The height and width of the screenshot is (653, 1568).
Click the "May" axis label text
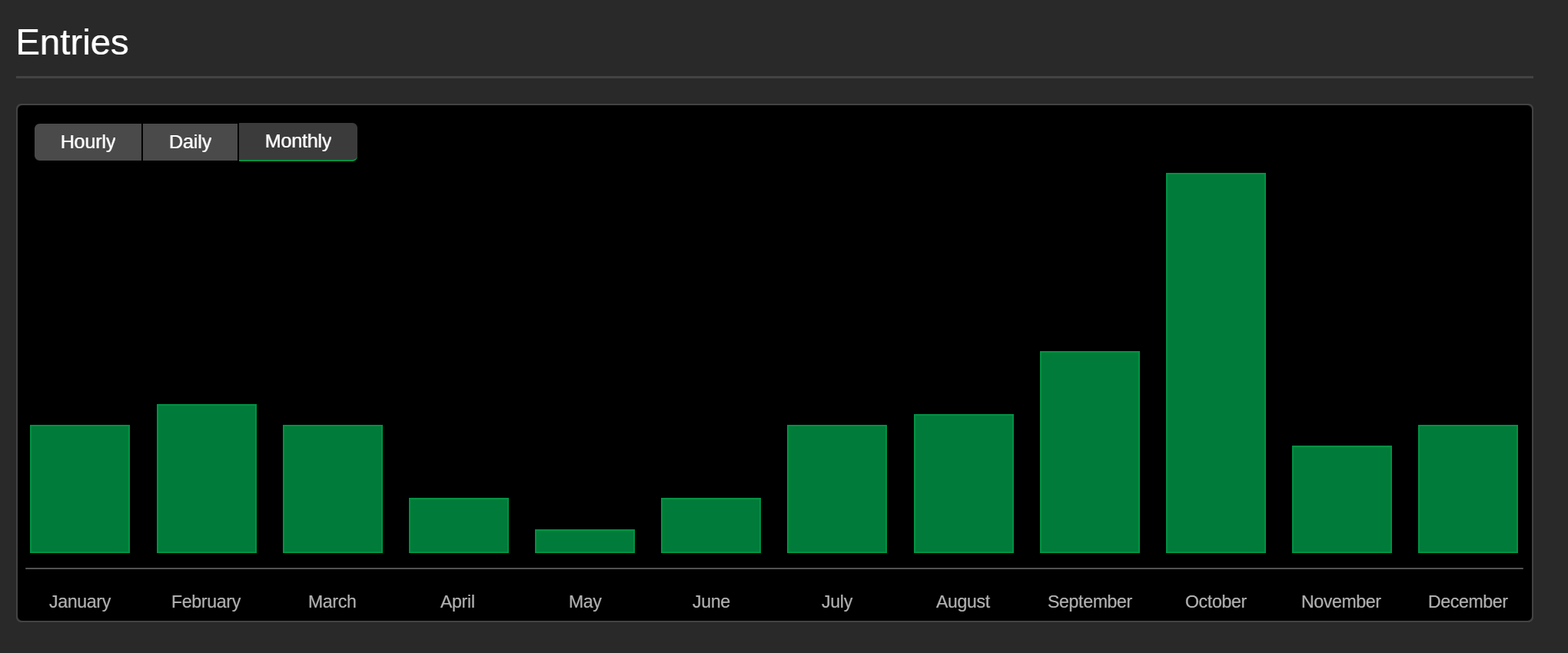(585, 602)
